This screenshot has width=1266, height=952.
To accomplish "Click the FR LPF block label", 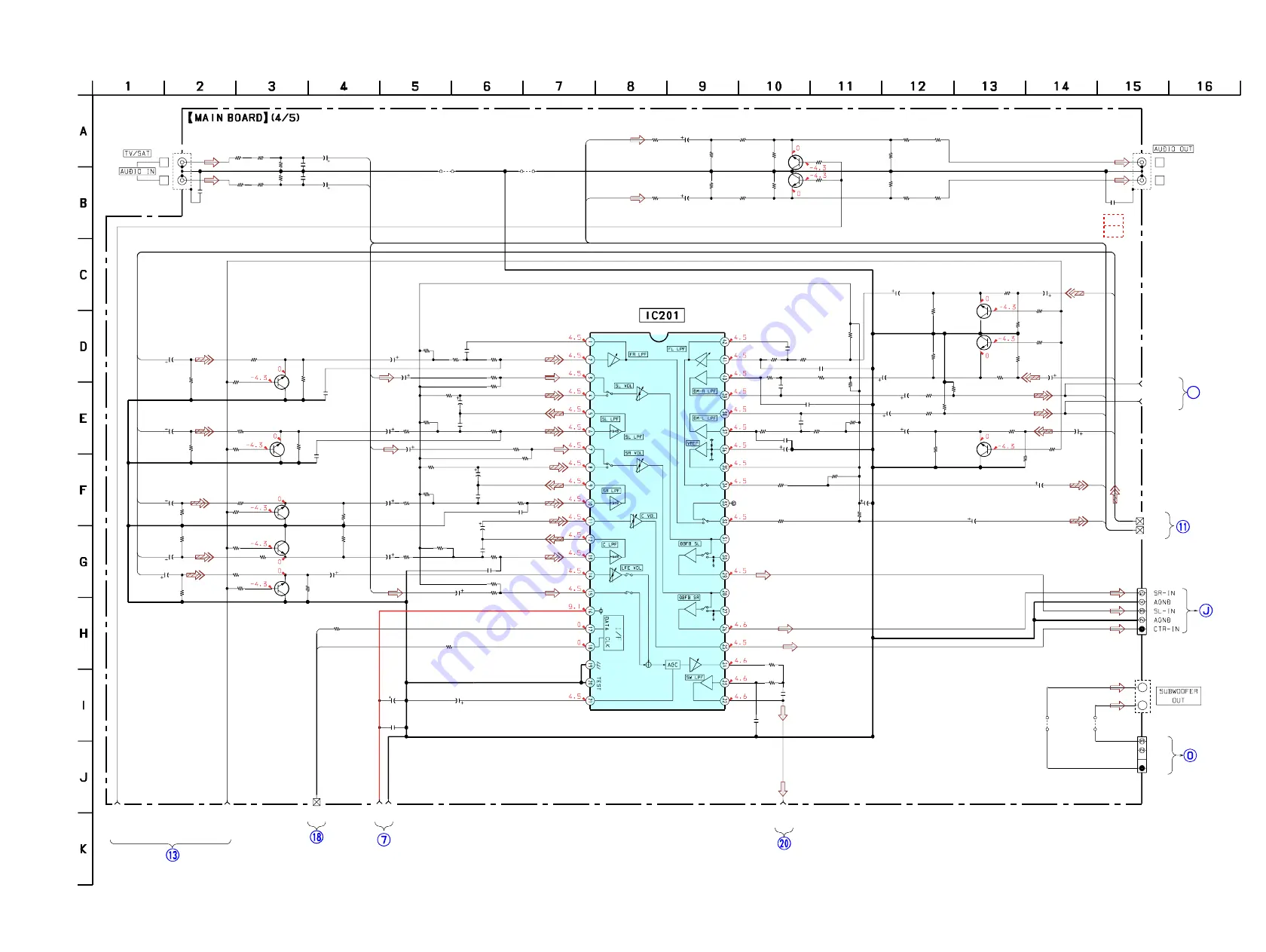I will [638, 354].
